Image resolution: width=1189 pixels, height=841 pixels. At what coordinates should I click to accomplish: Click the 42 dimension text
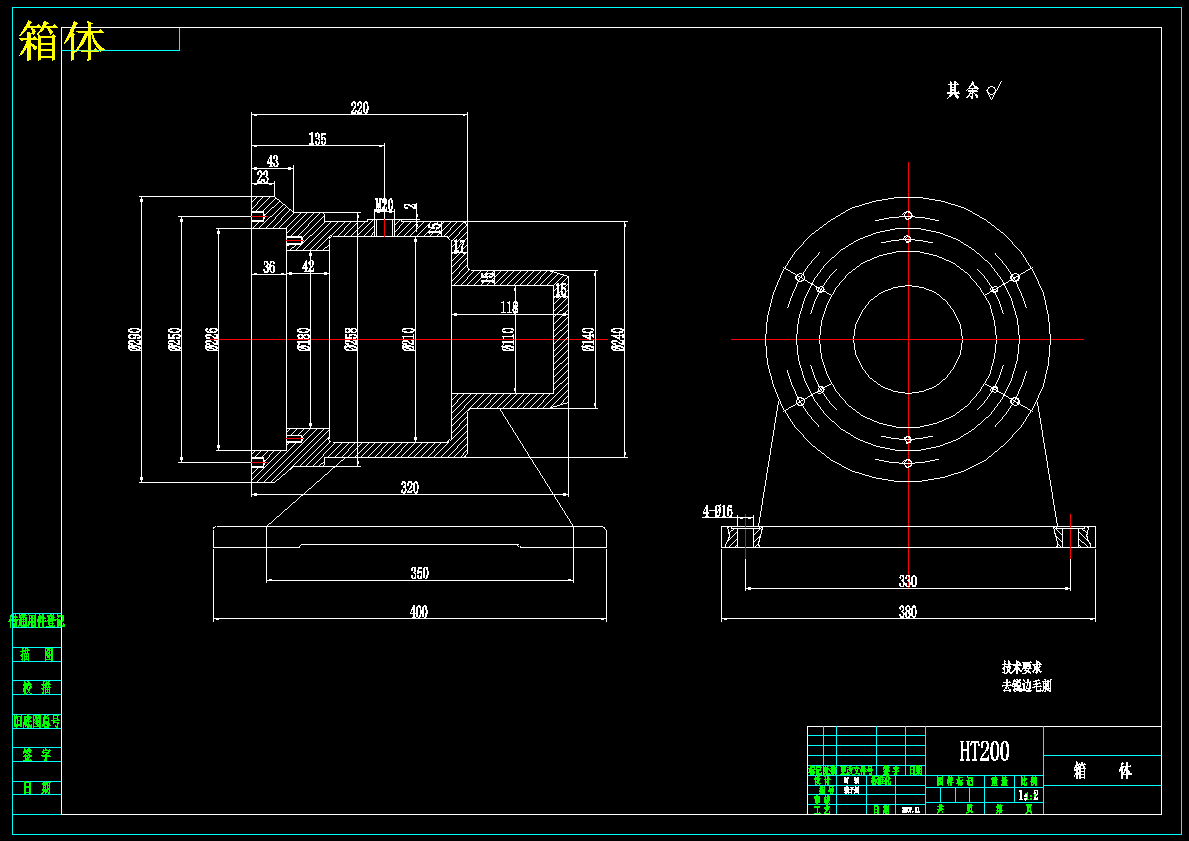(308, 266)
